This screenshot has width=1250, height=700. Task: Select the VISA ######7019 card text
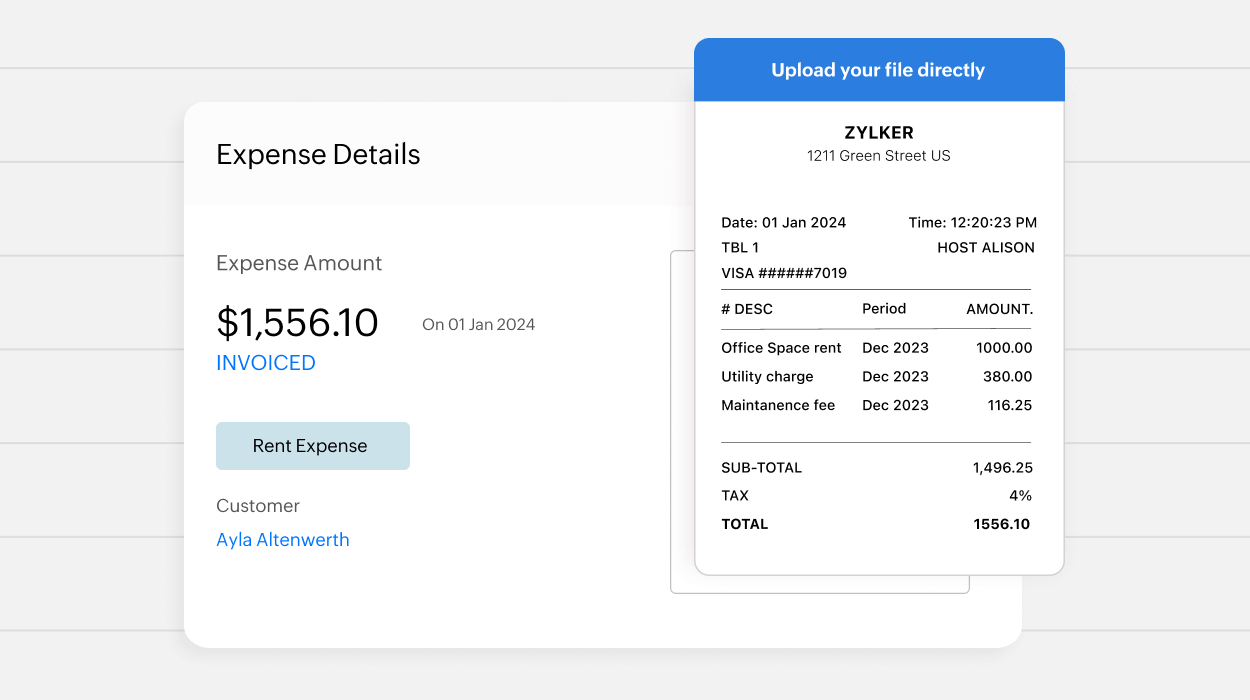[x=784, y=273]
